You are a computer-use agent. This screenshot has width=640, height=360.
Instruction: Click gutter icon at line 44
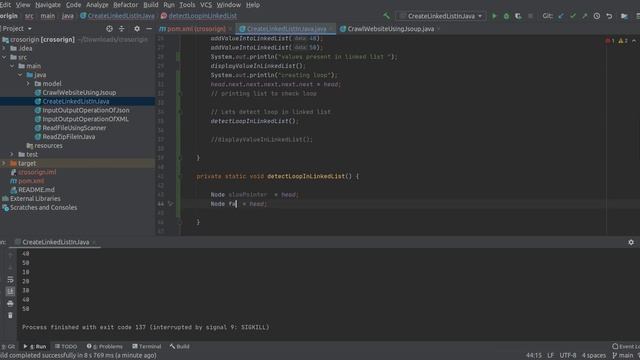pyautogui.click(x=171, y=204)
